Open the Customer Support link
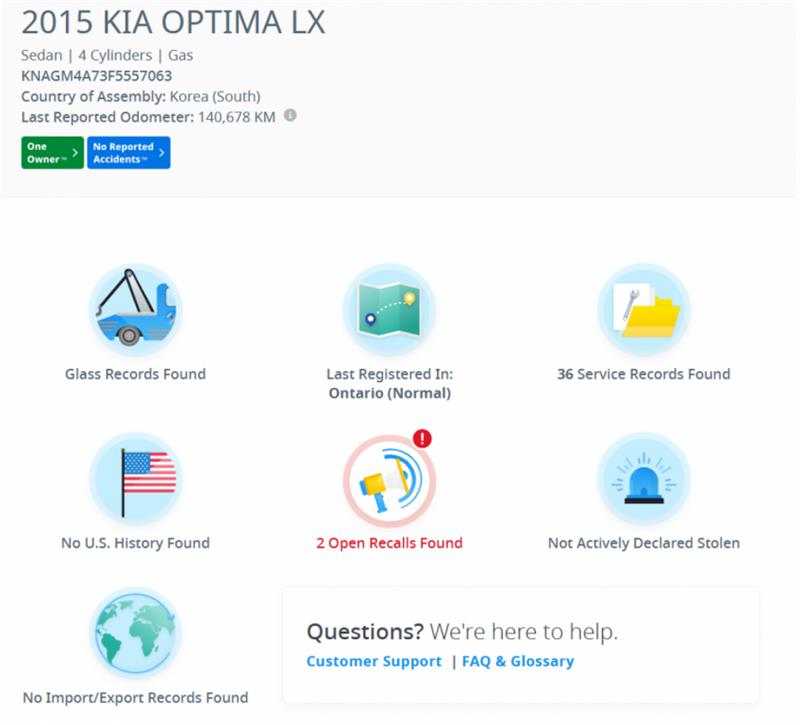Viewport: 800px width, 725px height. click(x=374, y=661)
